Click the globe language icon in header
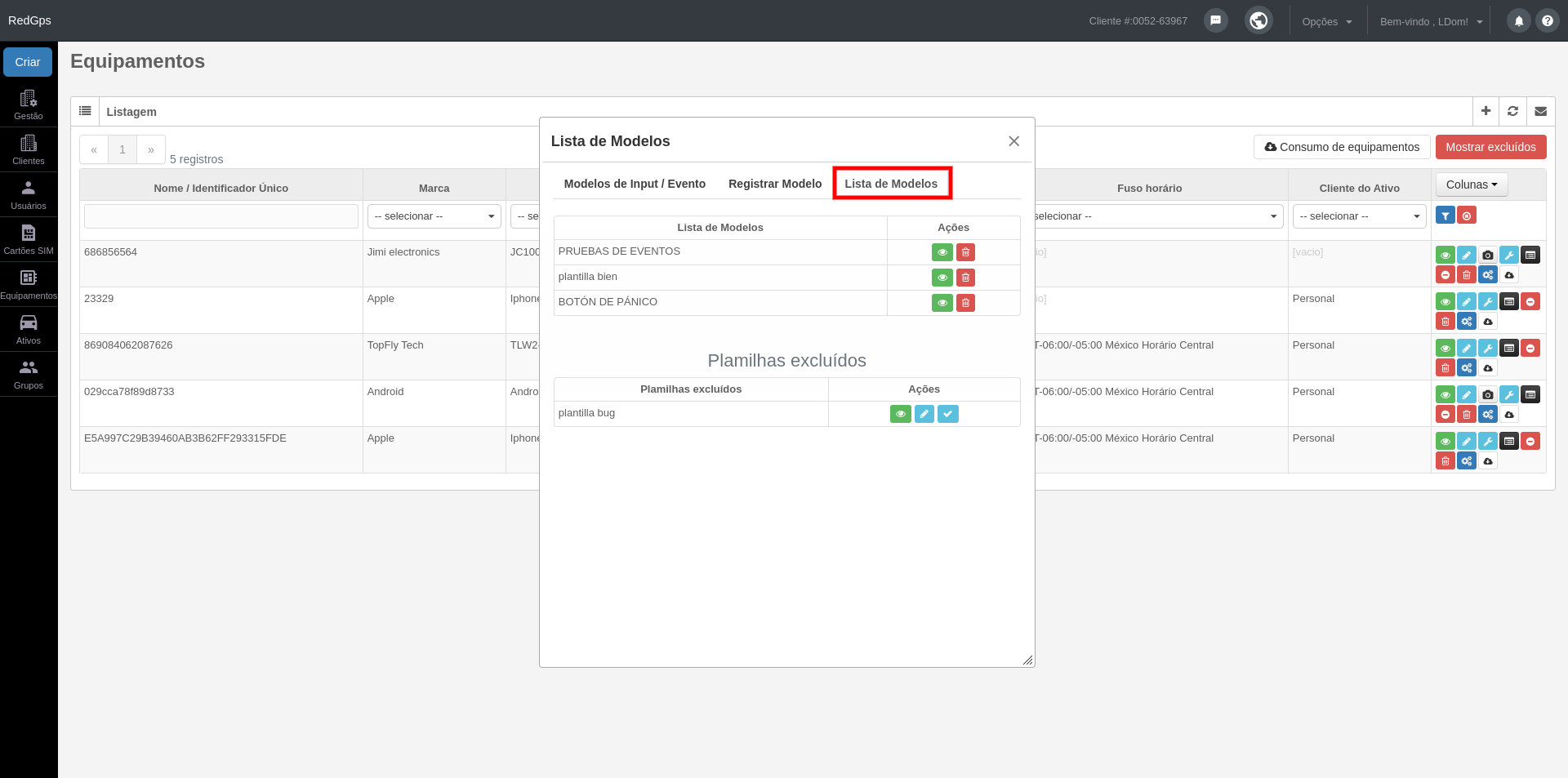The image size is (1568, 778). pyautogui.click(x=1258, y=20)
